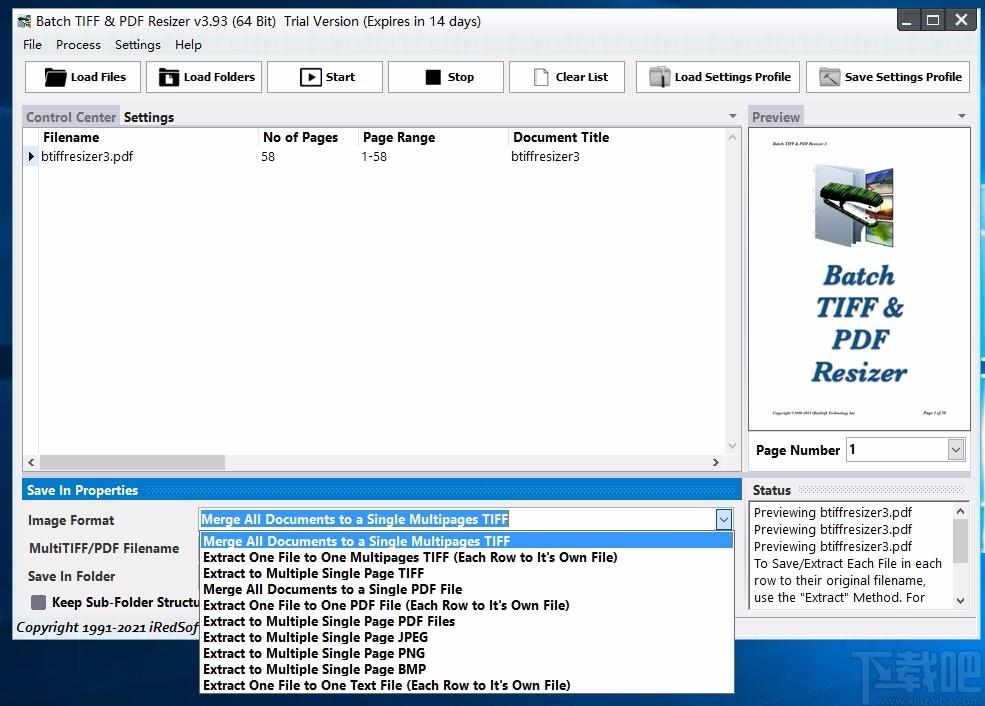Select Extract One File to One Multipages TIFF
Viewport: 985px width, 706px height.
[467, 557]
